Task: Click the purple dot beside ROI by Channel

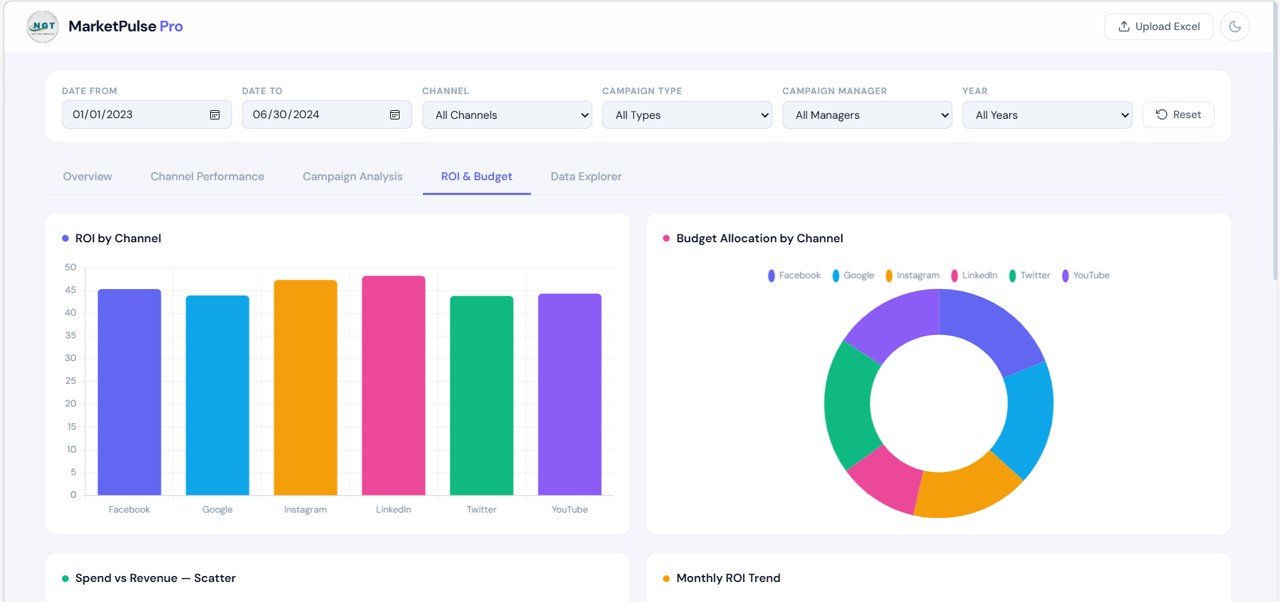Action: [x=65, y=238]
